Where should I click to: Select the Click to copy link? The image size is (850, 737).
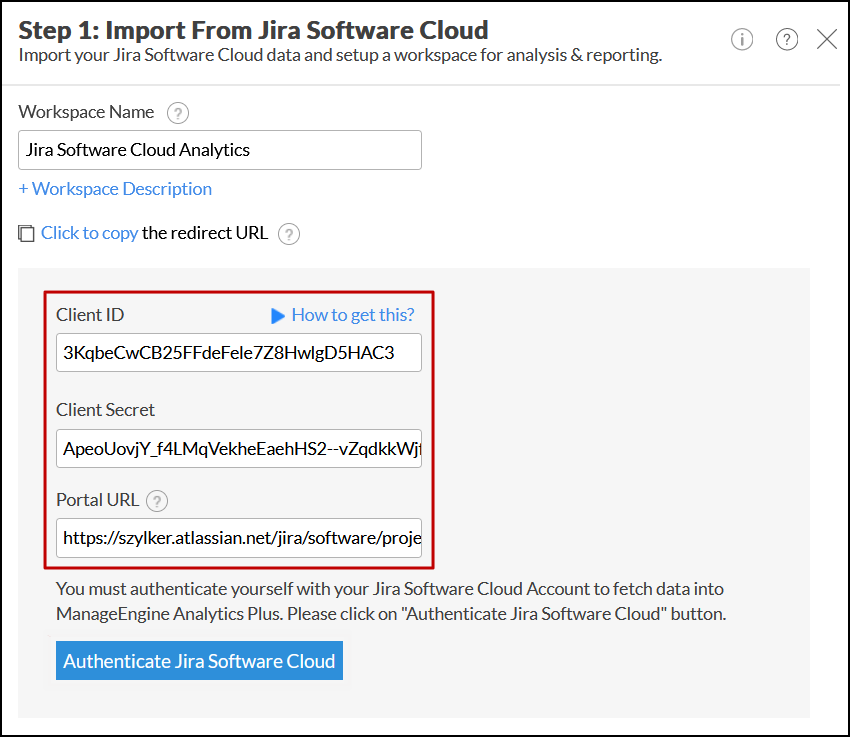(89, 233)
